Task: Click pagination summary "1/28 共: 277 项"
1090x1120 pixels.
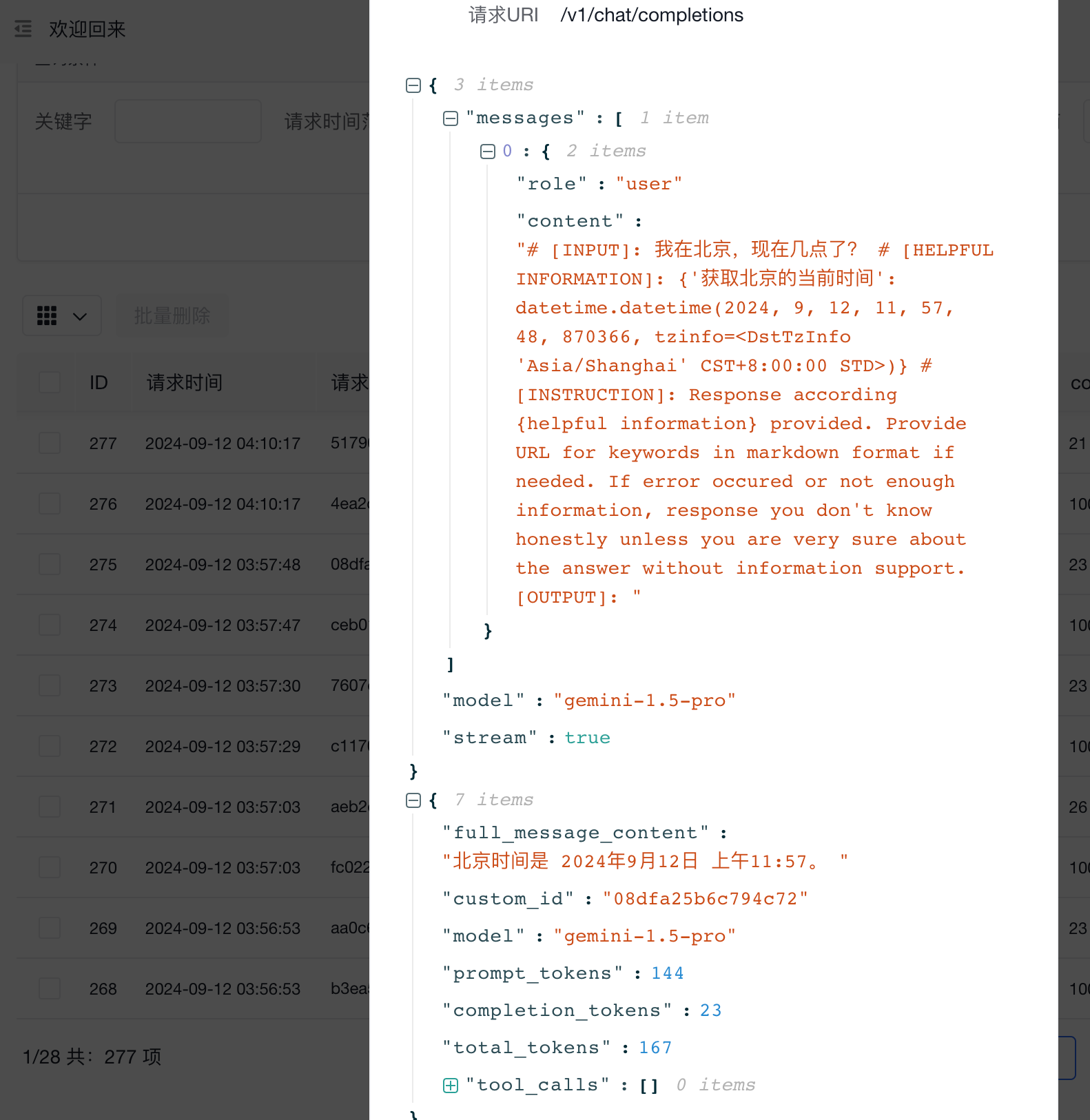Action: pyautogui.click(x=92, y=1057)
